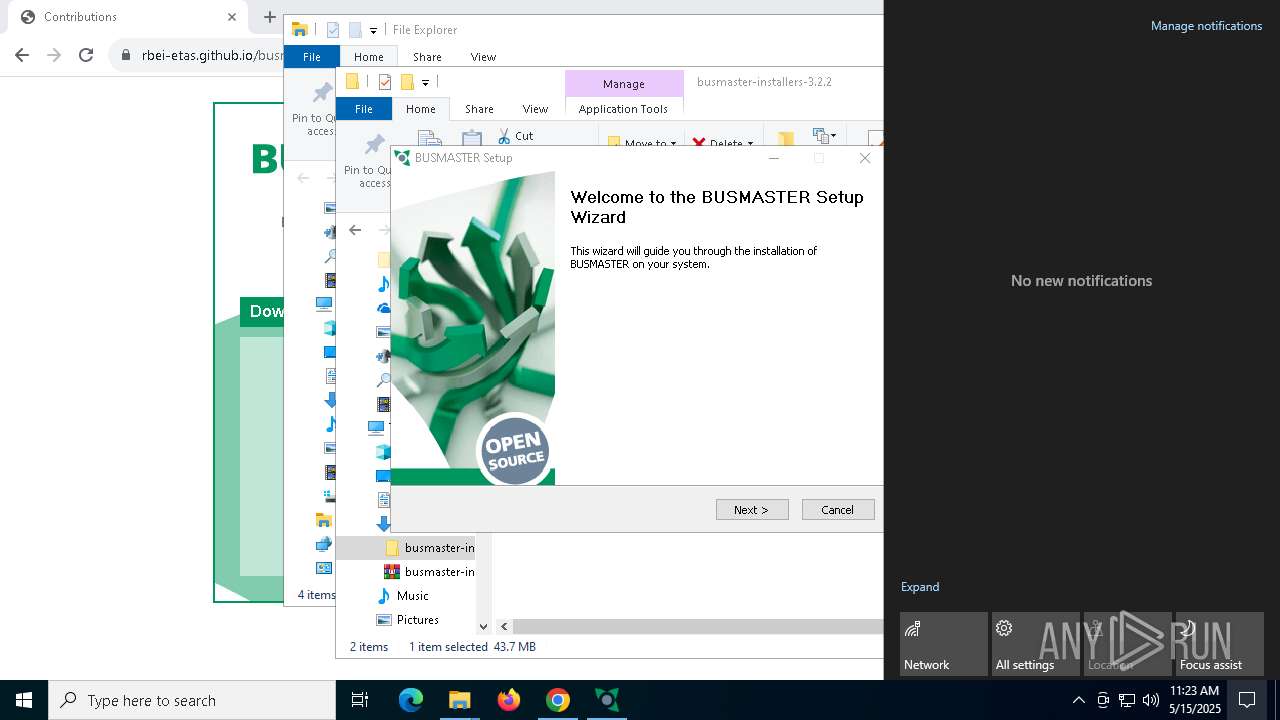Screen dimensions: 1280x720
Task: Click the Cut scissors command in ribbon
Action: tap(514, 136)
